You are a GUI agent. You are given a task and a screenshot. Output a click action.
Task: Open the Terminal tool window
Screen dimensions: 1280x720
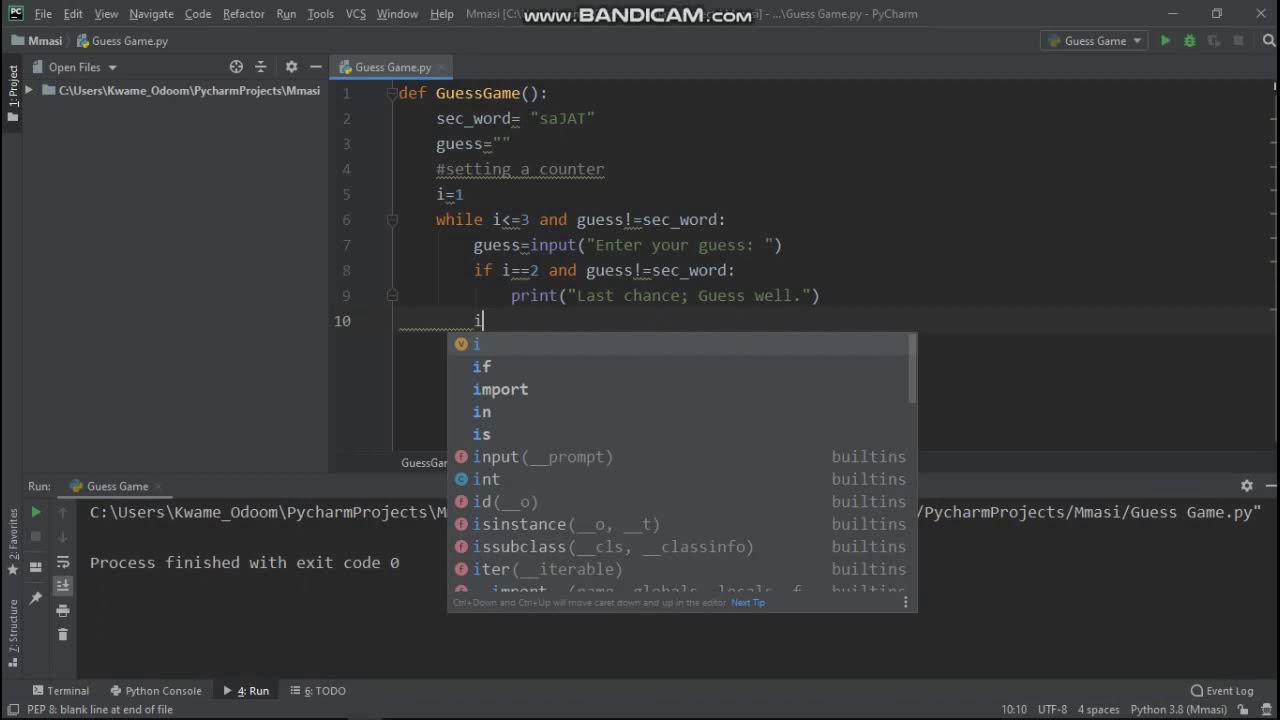[x=60, y=691]
